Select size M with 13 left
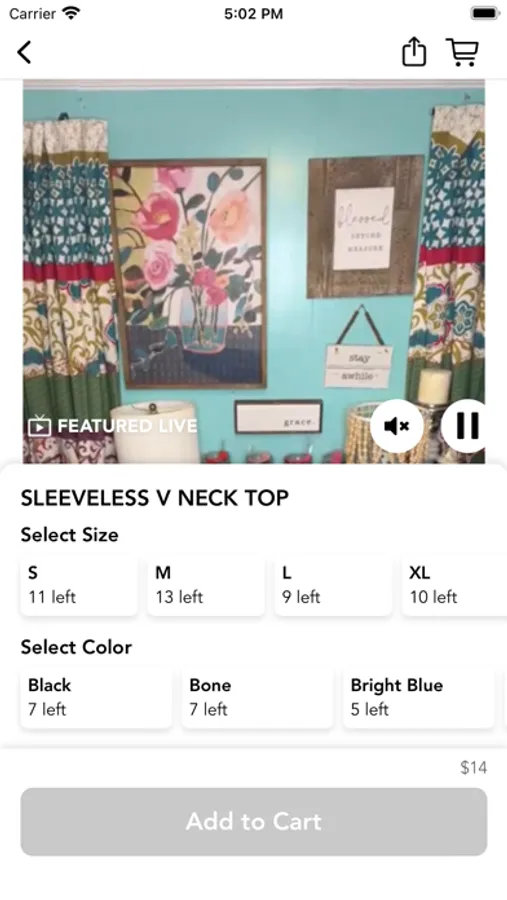Image resolution: width=507 pixels, height=900 pixels. 206,585
